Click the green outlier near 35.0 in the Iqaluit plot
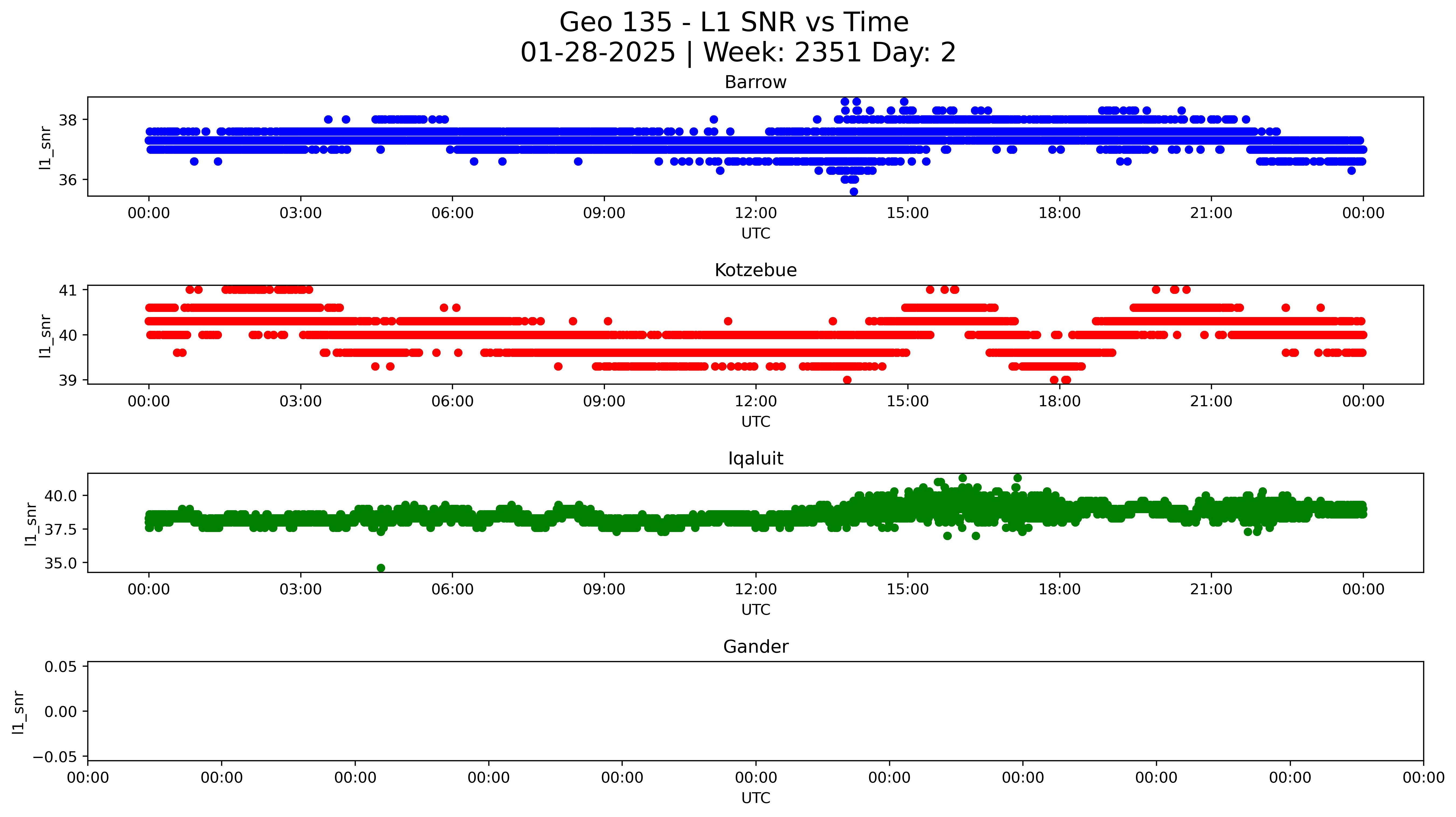 tap(381, 568)
